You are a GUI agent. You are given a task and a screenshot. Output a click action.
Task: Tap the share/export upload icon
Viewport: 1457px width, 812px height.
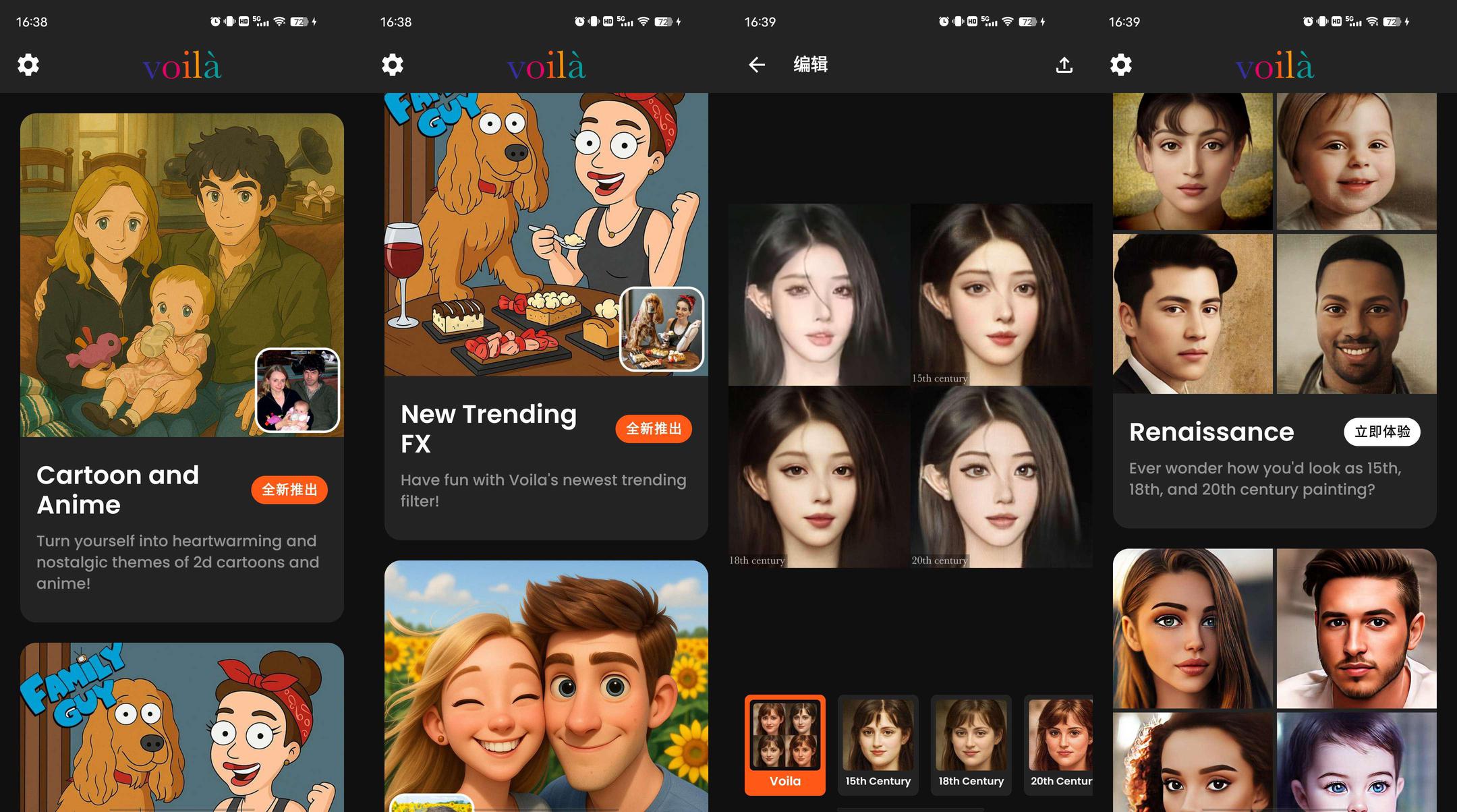[1064, 65]
